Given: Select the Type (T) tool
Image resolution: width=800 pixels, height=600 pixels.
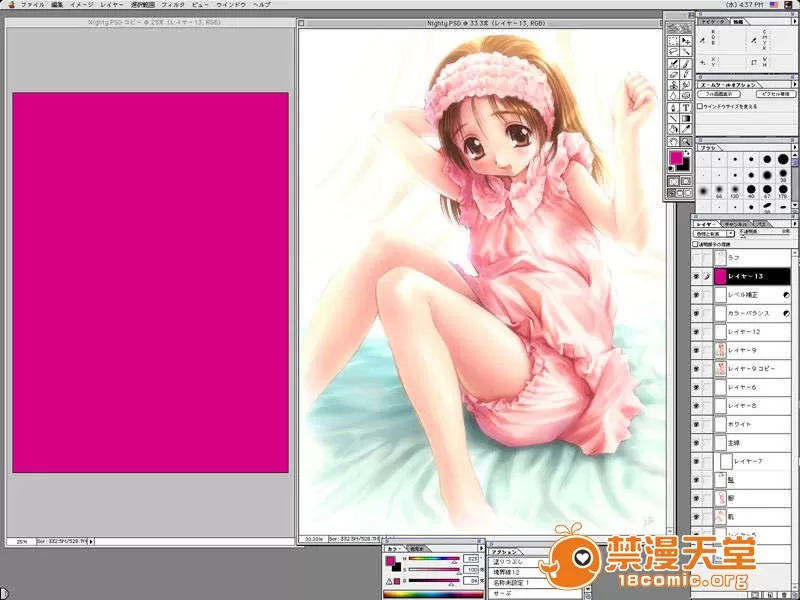Looking at the screenshot, I should point(687,107).
